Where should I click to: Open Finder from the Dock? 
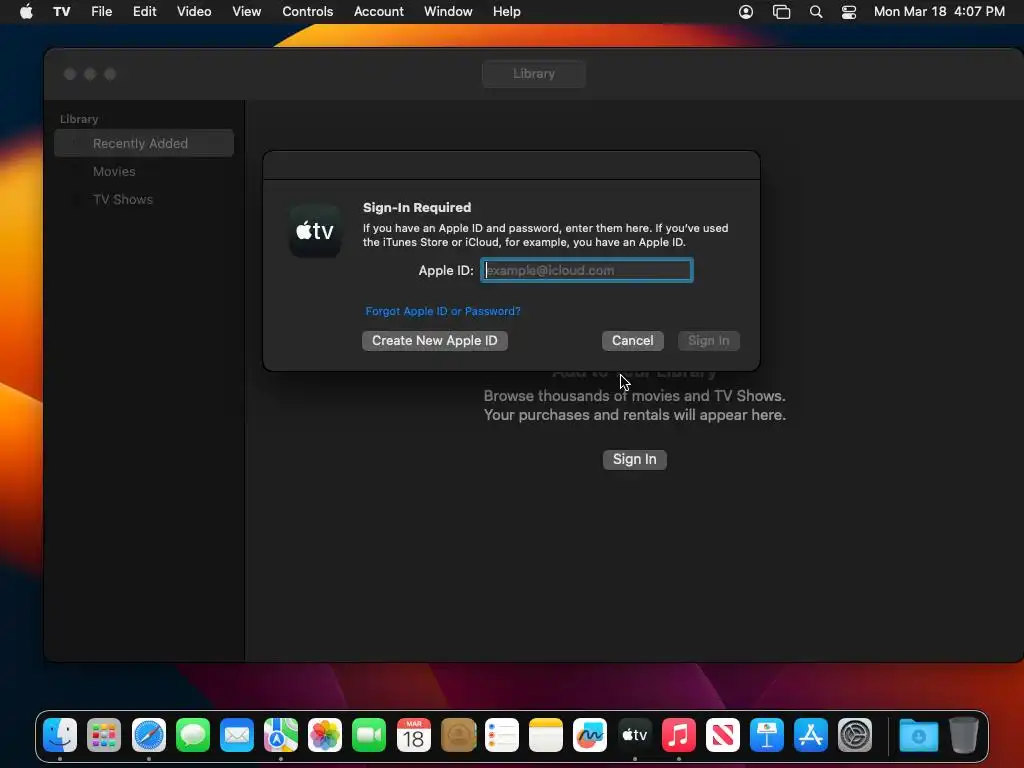coord(60,735)
